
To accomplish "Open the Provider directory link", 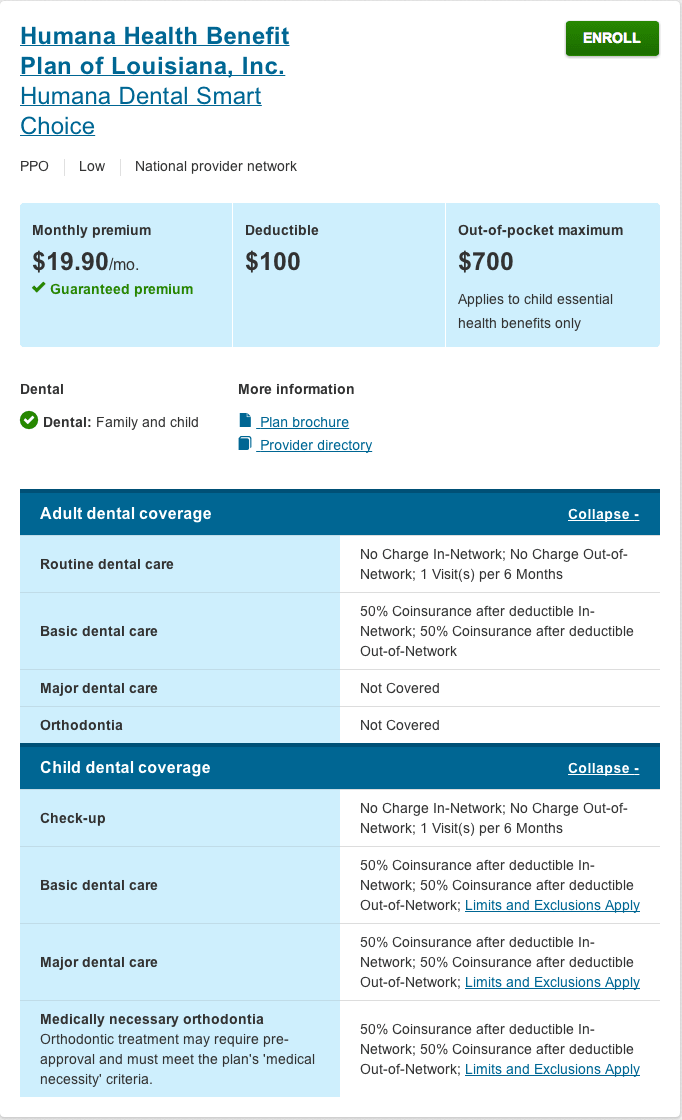I will pyautogui.click(x=312, y=444).
